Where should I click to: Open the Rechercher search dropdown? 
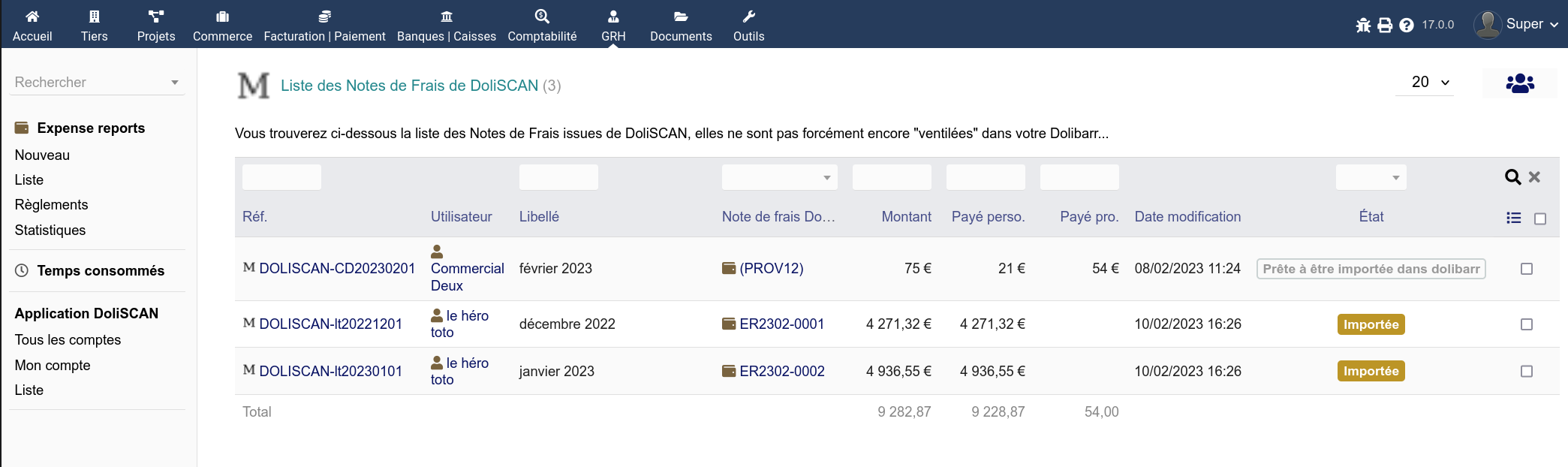(x=98, y=82)
